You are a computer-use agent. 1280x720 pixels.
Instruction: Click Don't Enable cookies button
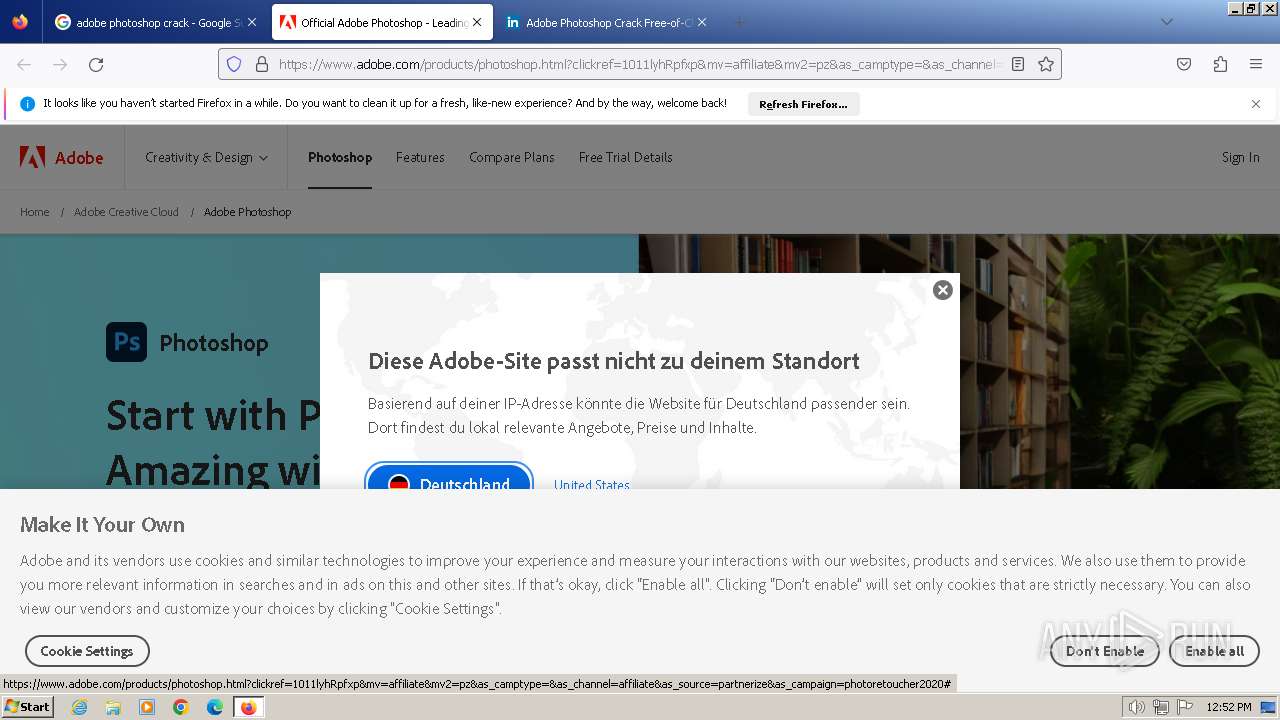(x=1104, y=651)
